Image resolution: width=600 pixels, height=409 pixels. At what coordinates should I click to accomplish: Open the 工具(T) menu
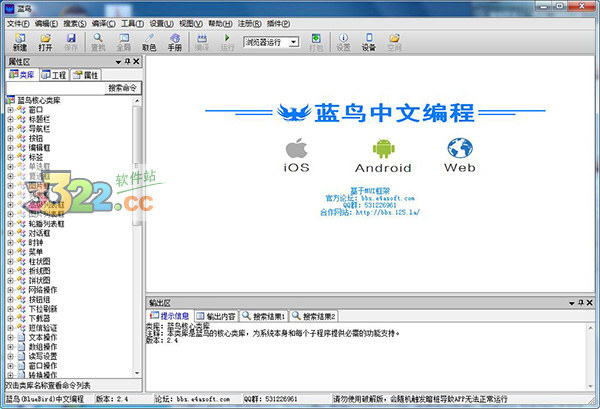point(132,24)
